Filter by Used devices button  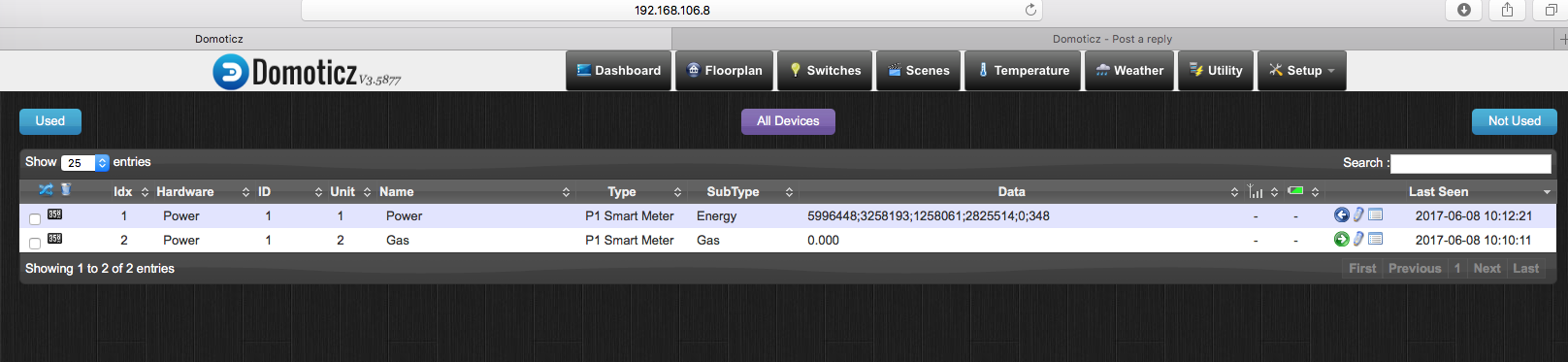pos(50,121)
